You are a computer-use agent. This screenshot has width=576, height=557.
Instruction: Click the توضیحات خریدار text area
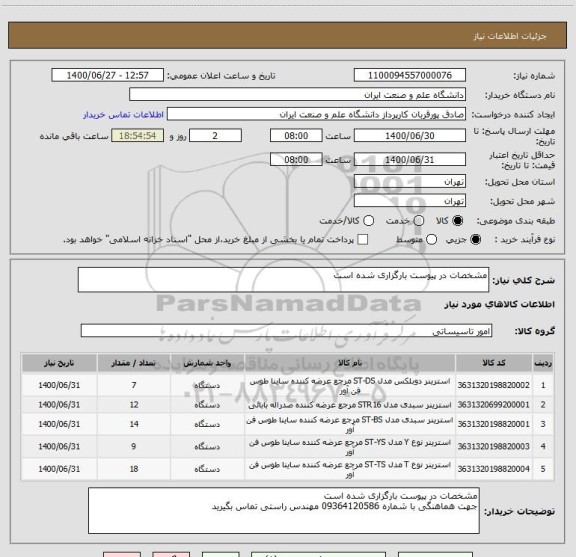point(284,511)
